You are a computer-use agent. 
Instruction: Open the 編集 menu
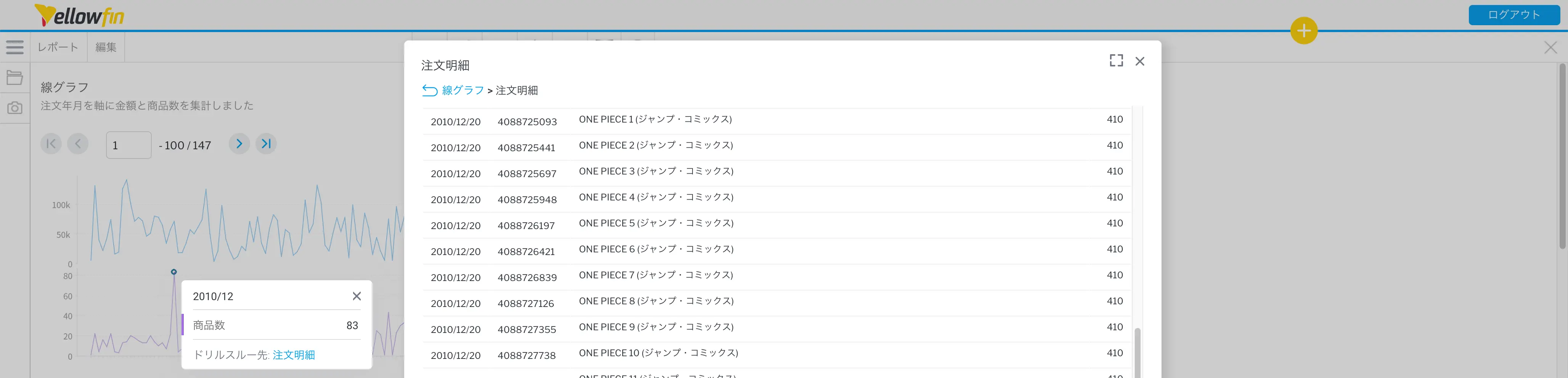106,47
